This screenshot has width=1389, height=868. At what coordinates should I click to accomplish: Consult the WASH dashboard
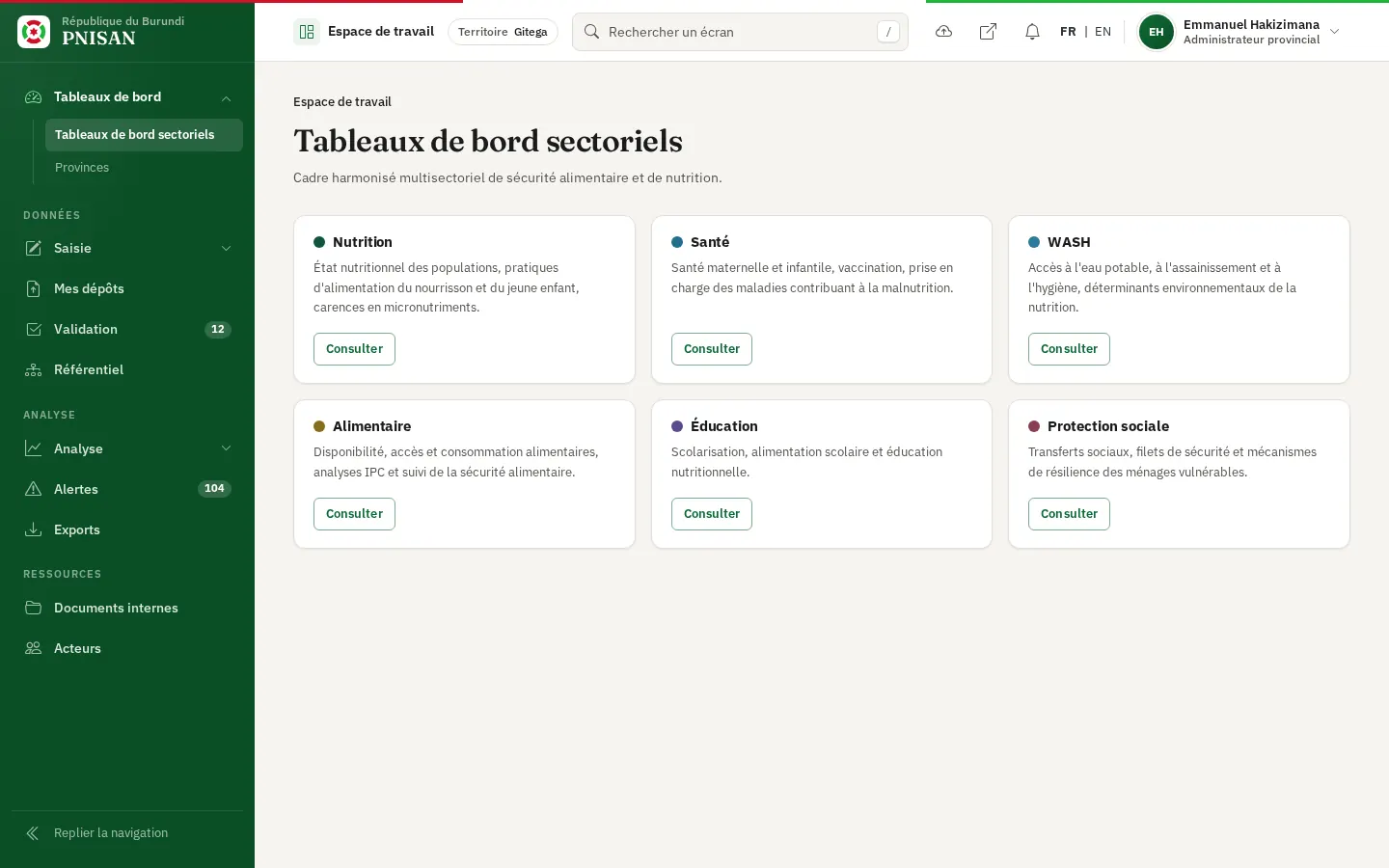pyautogui.click(x=1069, y=349)
